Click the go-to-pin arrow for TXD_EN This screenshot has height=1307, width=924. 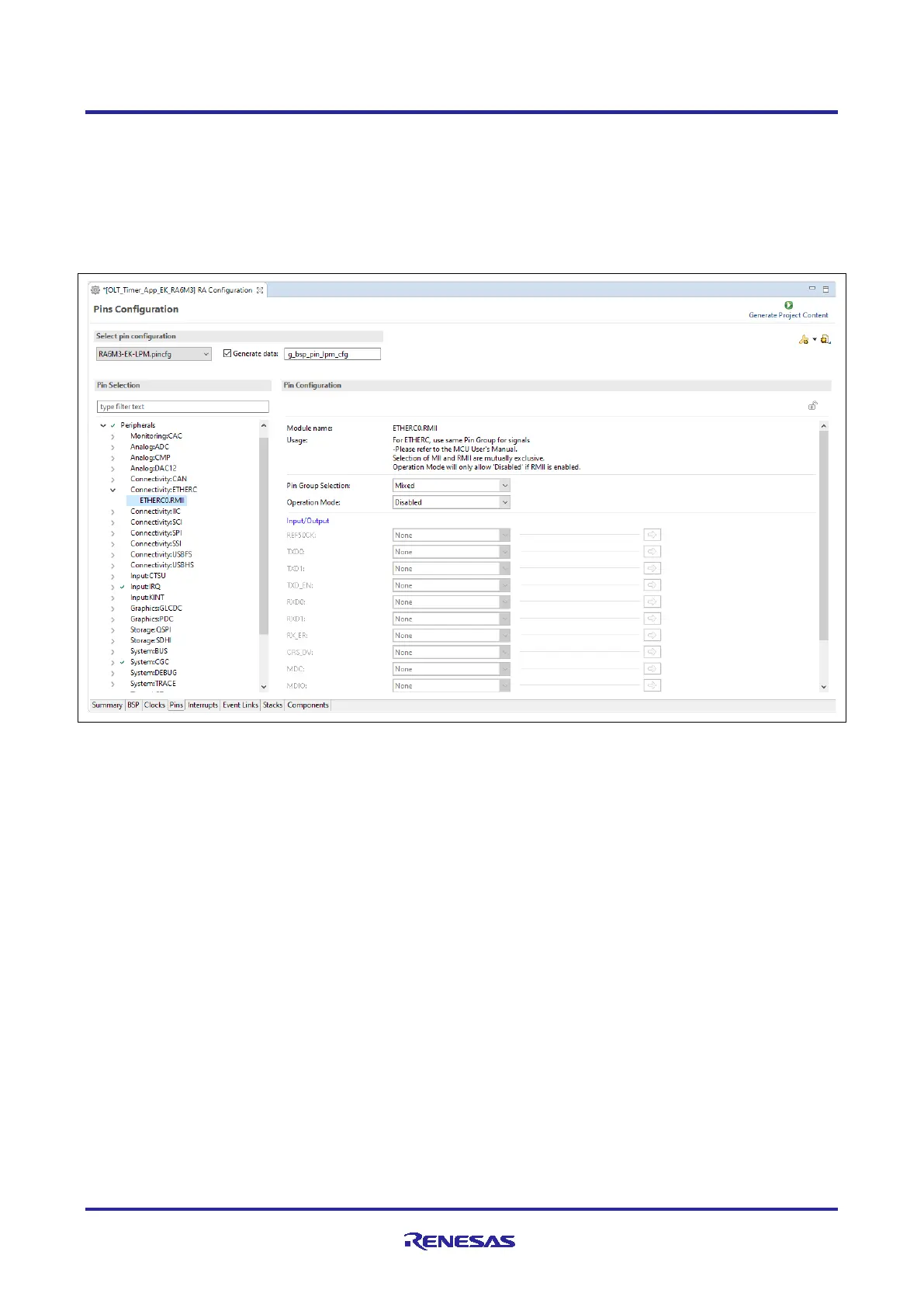click(652, 585)
